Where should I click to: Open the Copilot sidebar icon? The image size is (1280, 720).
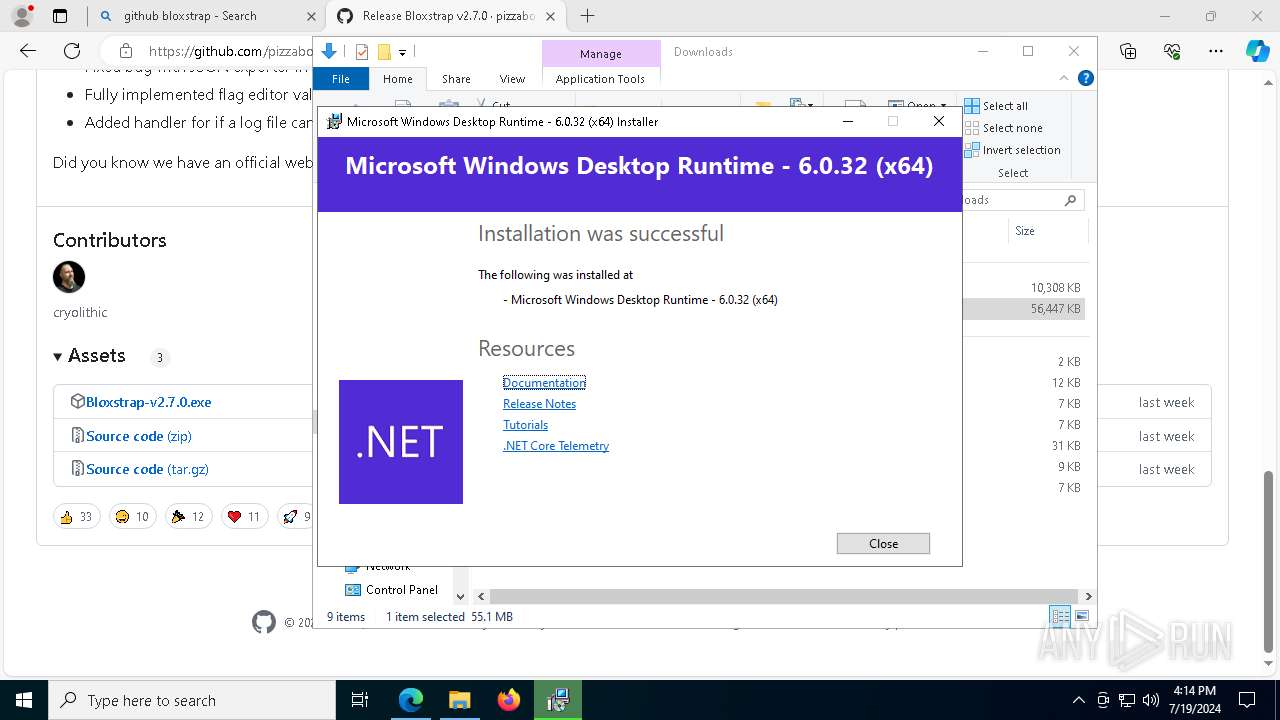(1257, 51)
